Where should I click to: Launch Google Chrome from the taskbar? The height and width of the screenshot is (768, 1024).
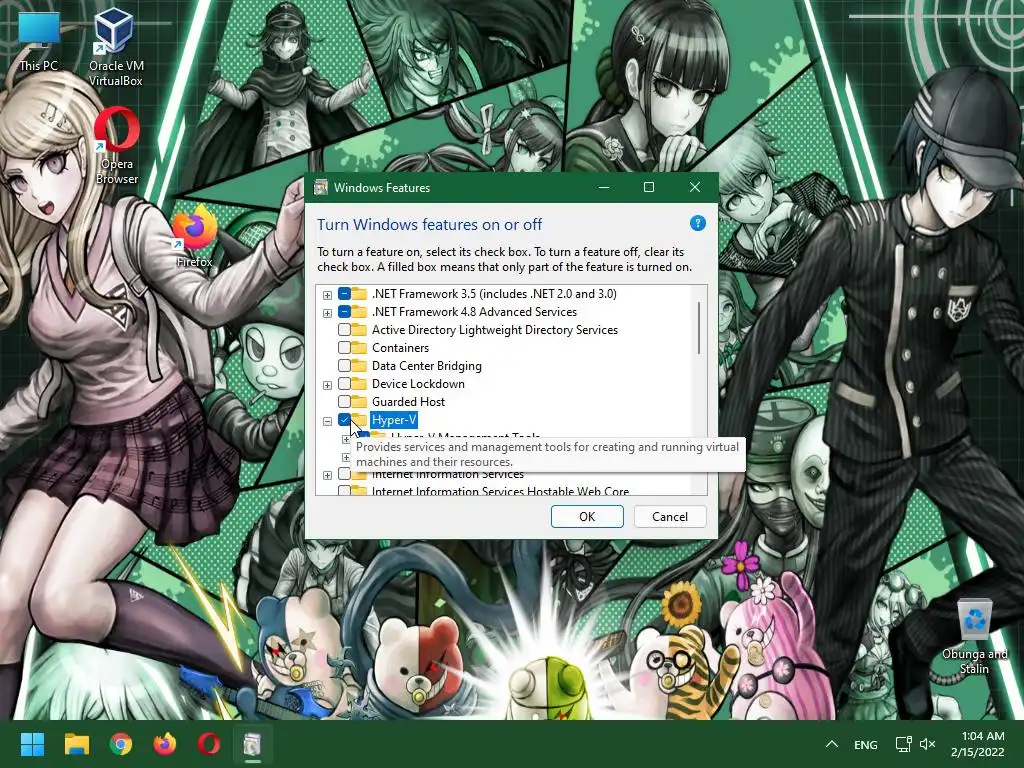pos(121,744)
